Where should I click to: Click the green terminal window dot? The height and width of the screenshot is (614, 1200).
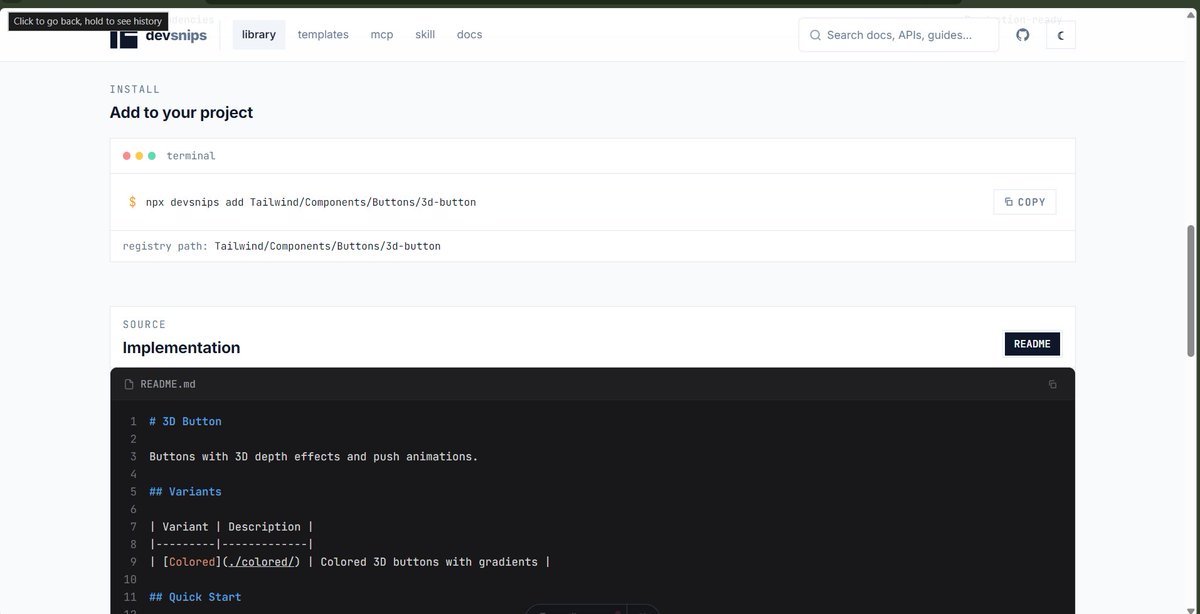(151, 156)
